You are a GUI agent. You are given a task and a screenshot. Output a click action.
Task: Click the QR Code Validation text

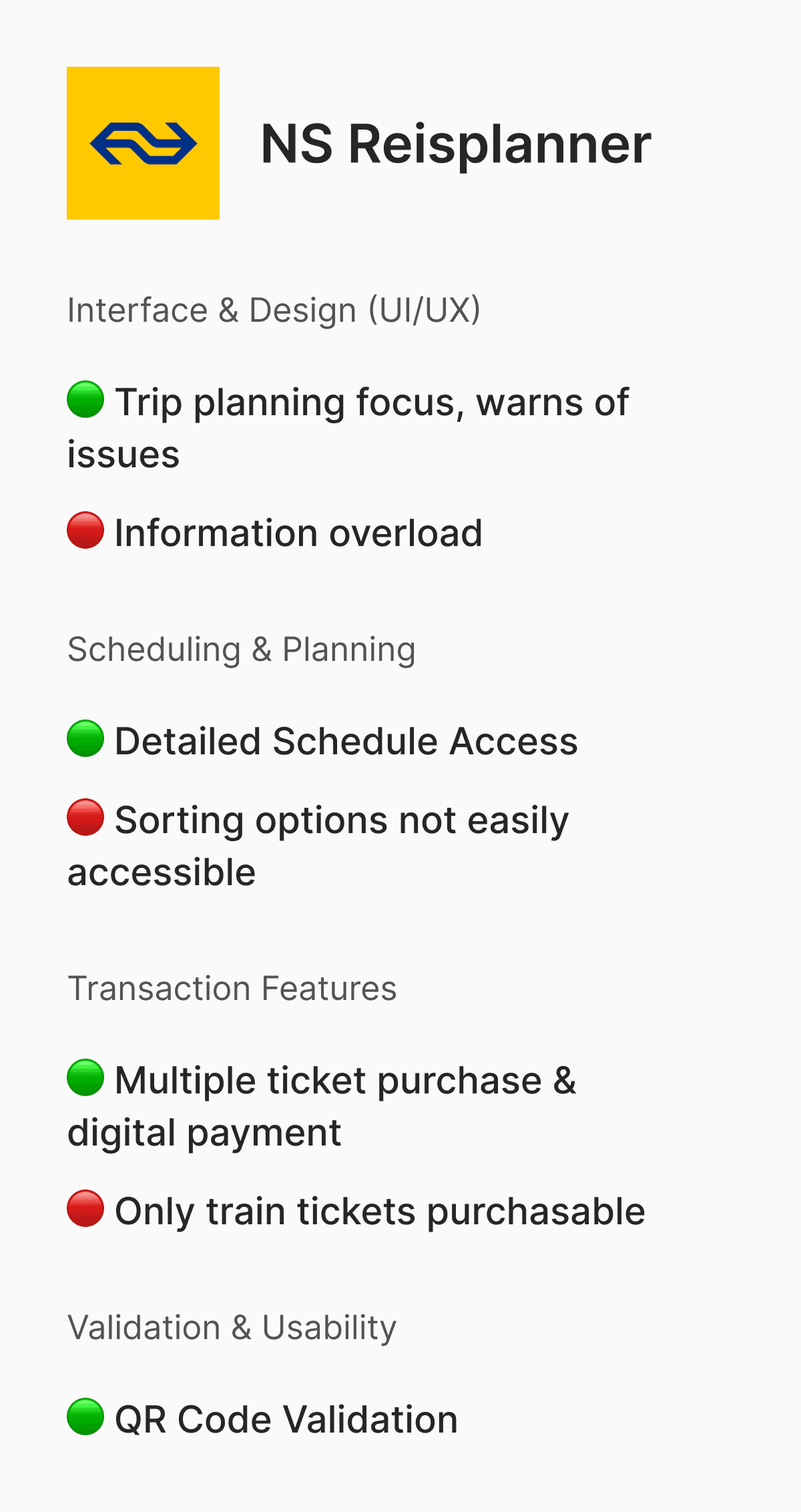[286, 1419]
